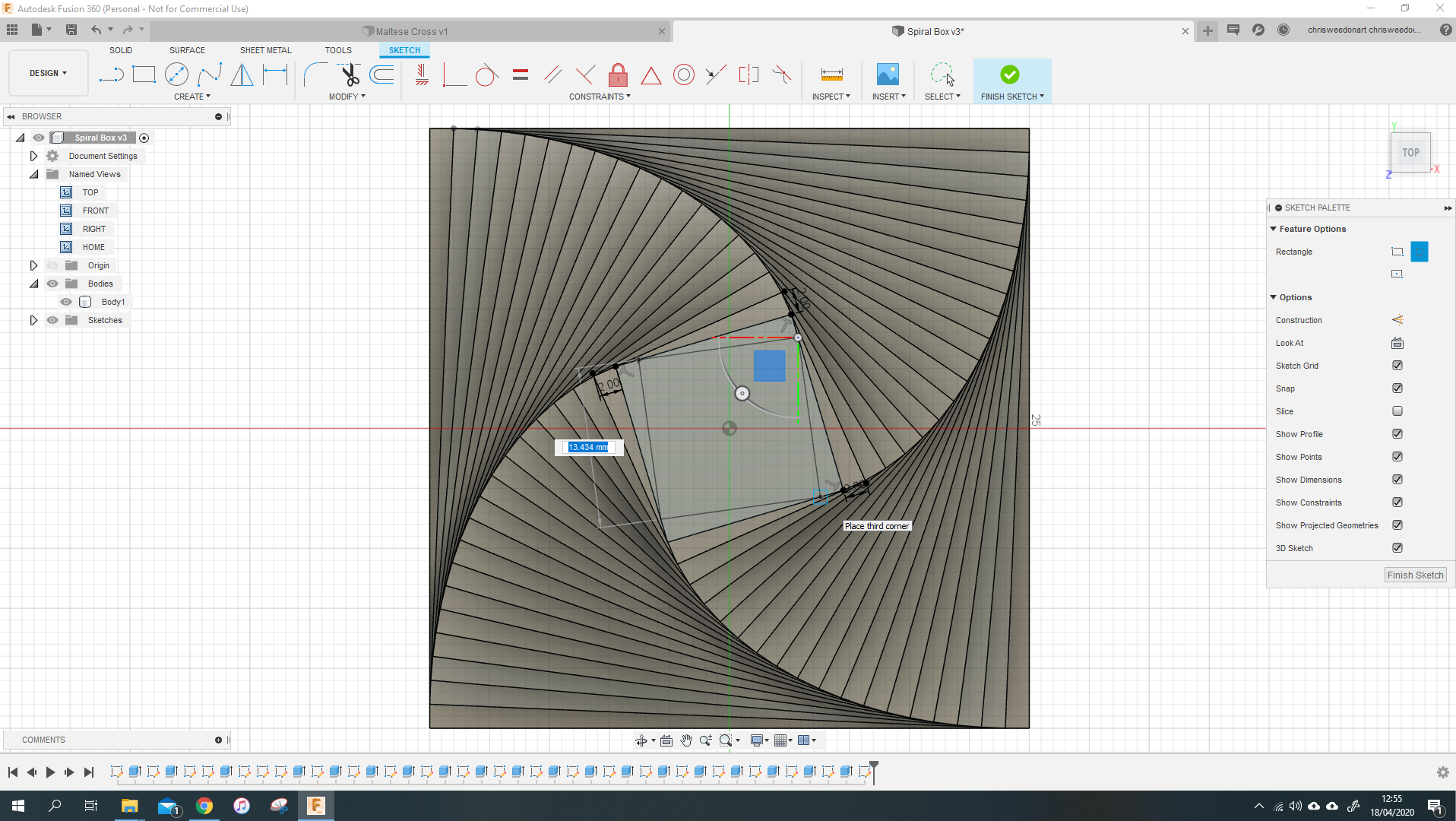This screenshot has width=1456, height=821.
Task: Open the CONSTRAINTS dropdown menu
Action: pos(600,97)
